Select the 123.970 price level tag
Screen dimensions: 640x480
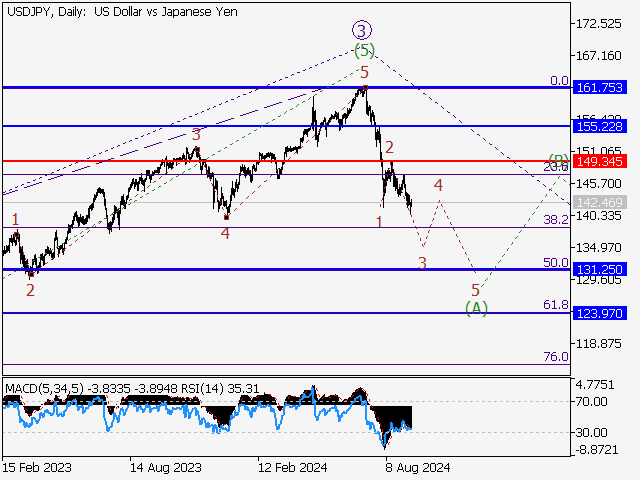[x=599, y=313]
